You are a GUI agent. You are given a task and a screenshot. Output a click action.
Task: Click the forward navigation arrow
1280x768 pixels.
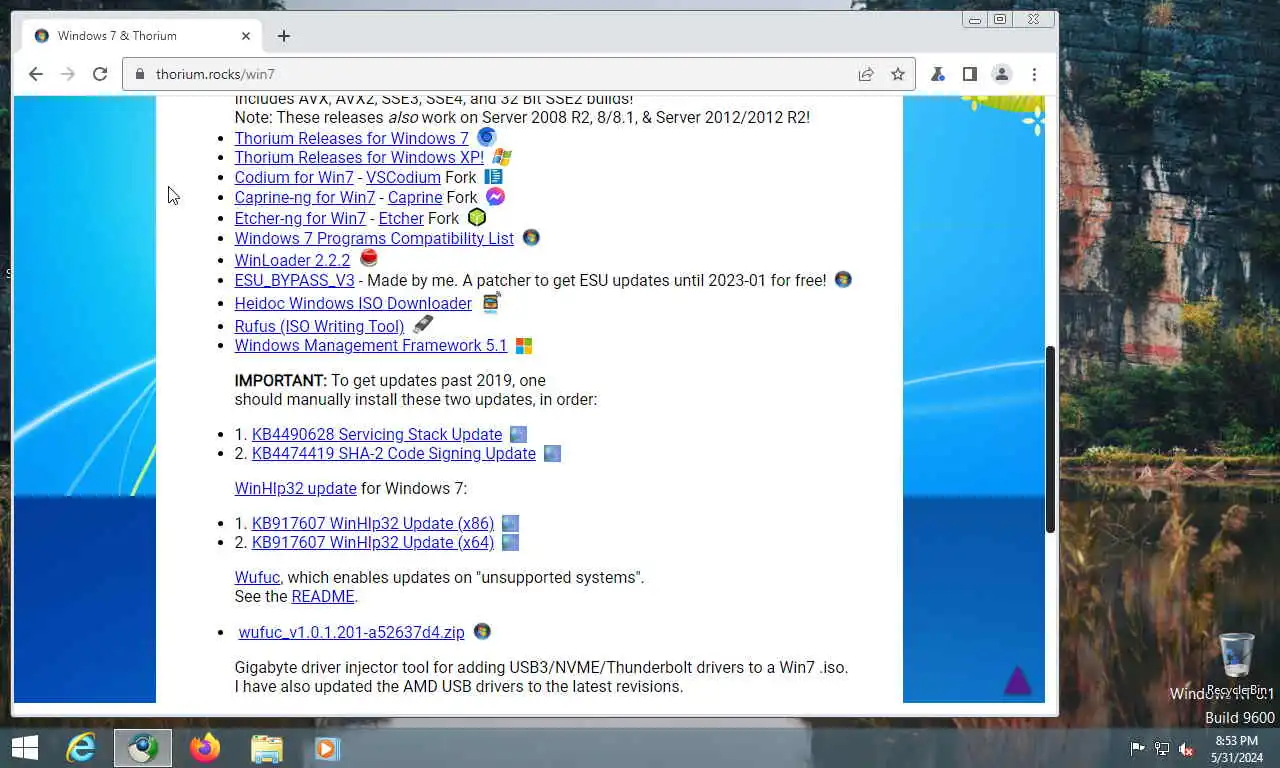(67, 74)
